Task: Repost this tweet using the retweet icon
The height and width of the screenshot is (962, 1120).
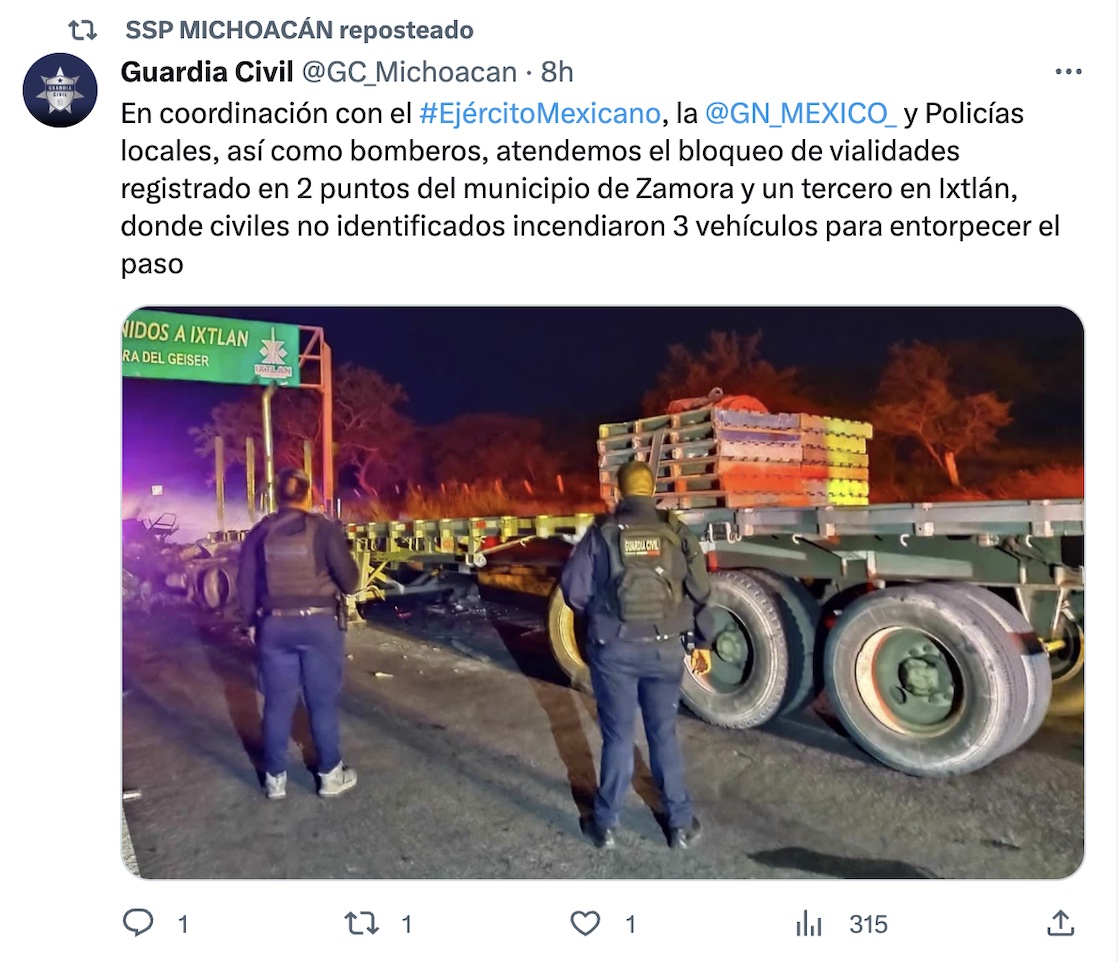Action: (362, 923)
